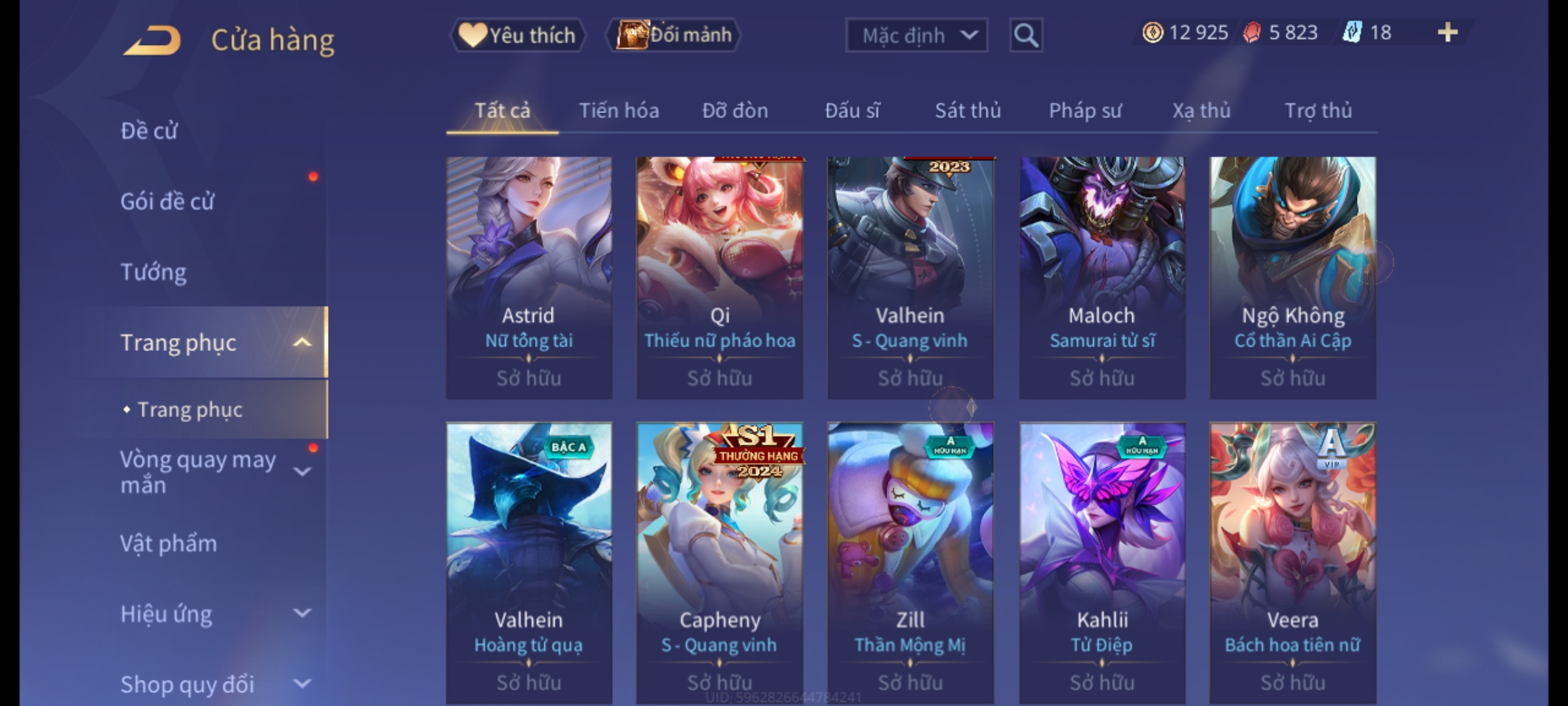
Task: Click the gold coin balance icon
Action: click(1152, 33)
